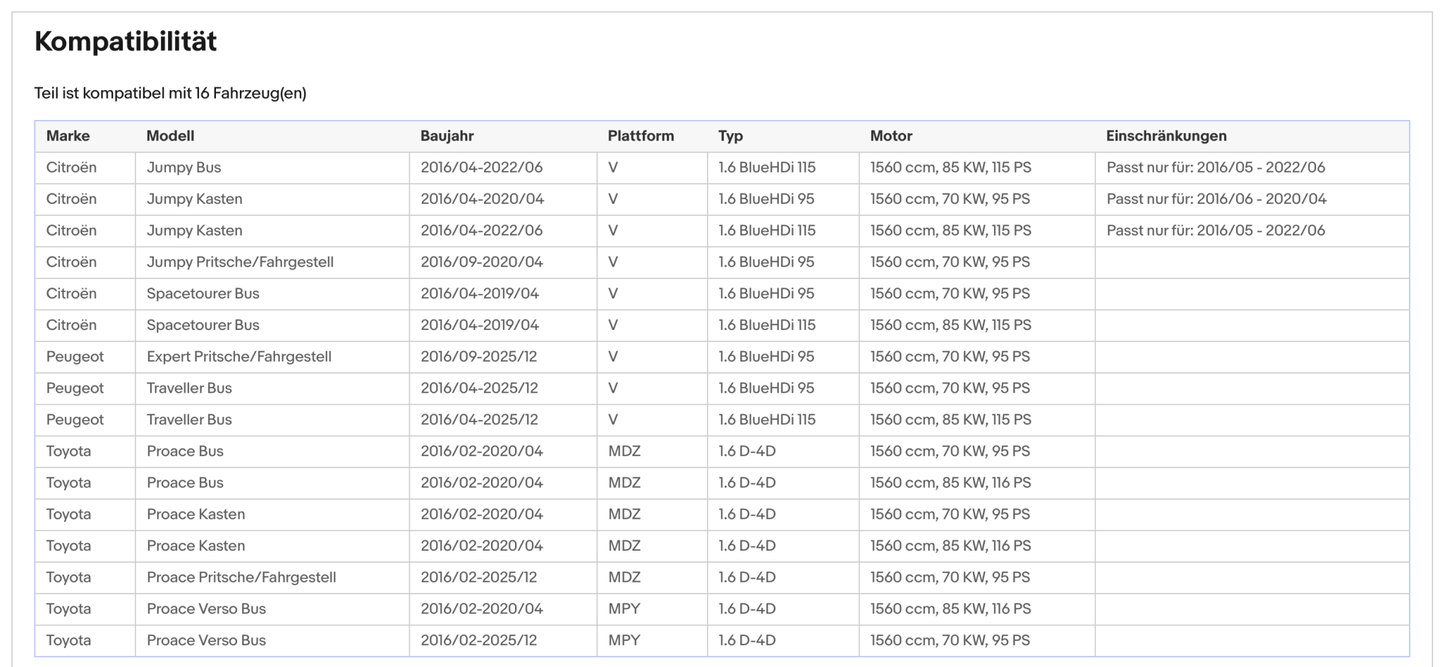Click the 2016/04-2020/04 Baujahr cell
This screenshot has width=1445, height=667.
coord(481,199)
